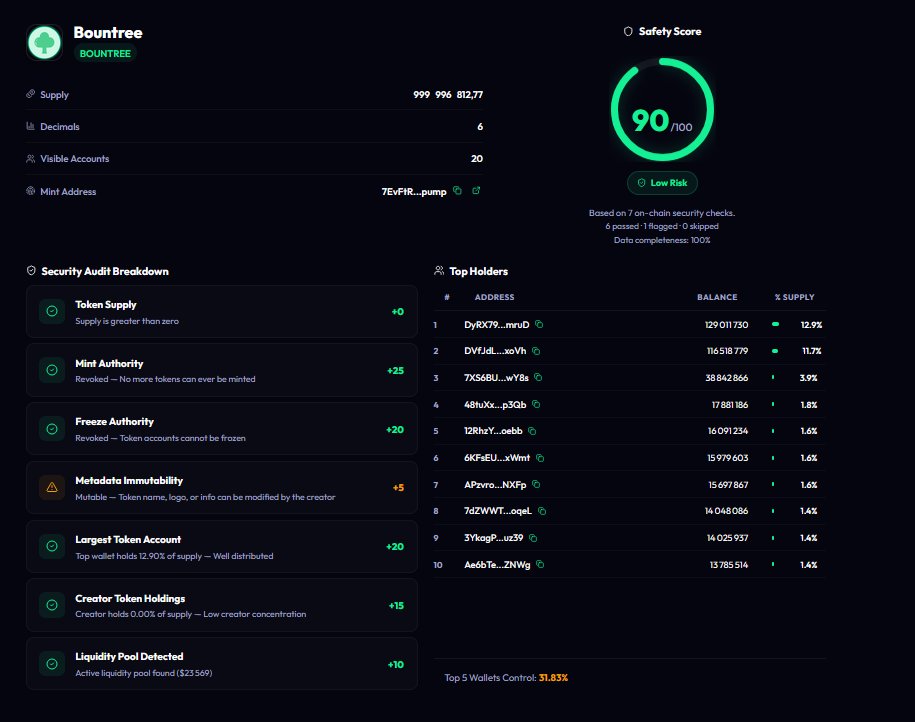The height and width of the screenshot is (722, 915).
Task: Select the Freeze Authority audit card
Action: [222, 429]
